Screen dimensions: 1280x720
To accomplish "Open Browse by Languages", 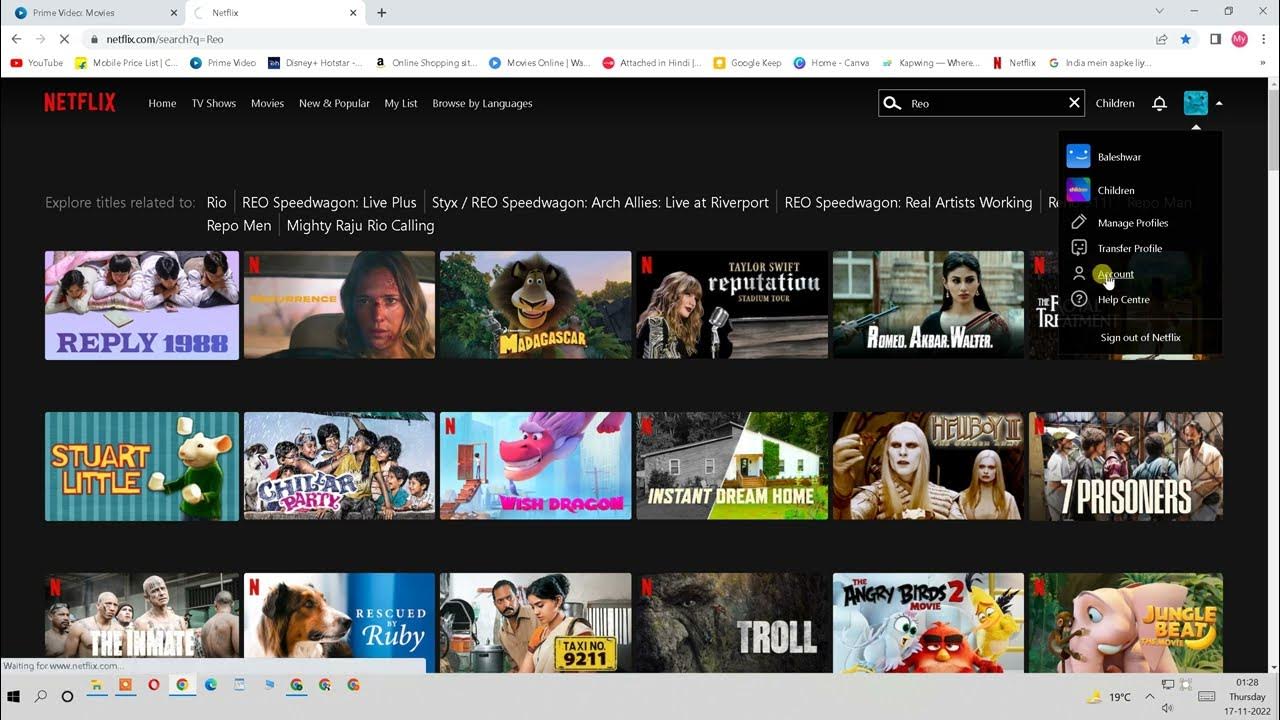I will click(x=482, y=103).
